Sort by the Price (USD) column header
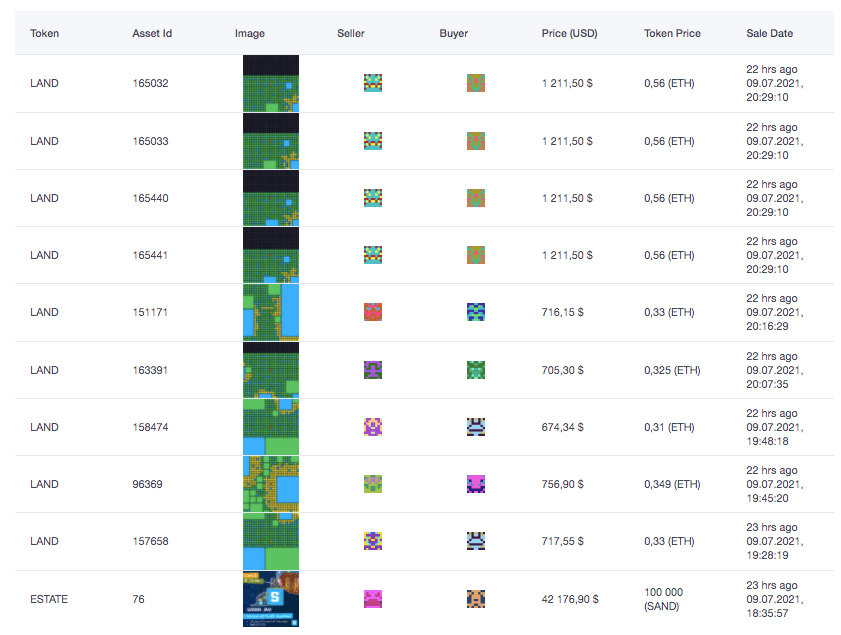Viewport: 841px width, 635px height. 569,33
